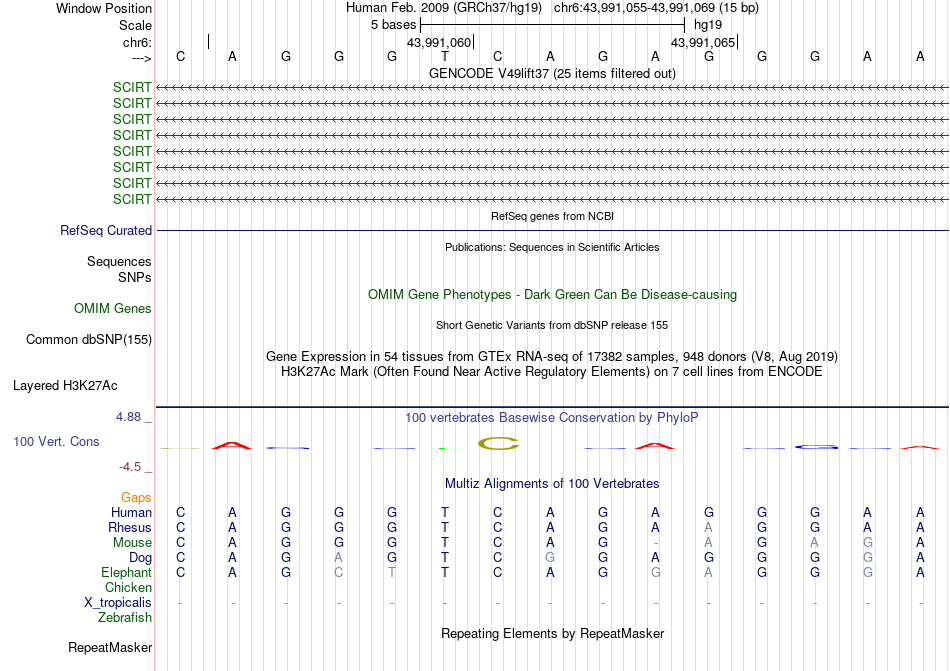Select the X_tropicalis alignment row label
This screenshot has height=671, width=950.
(x=118, y=603)
